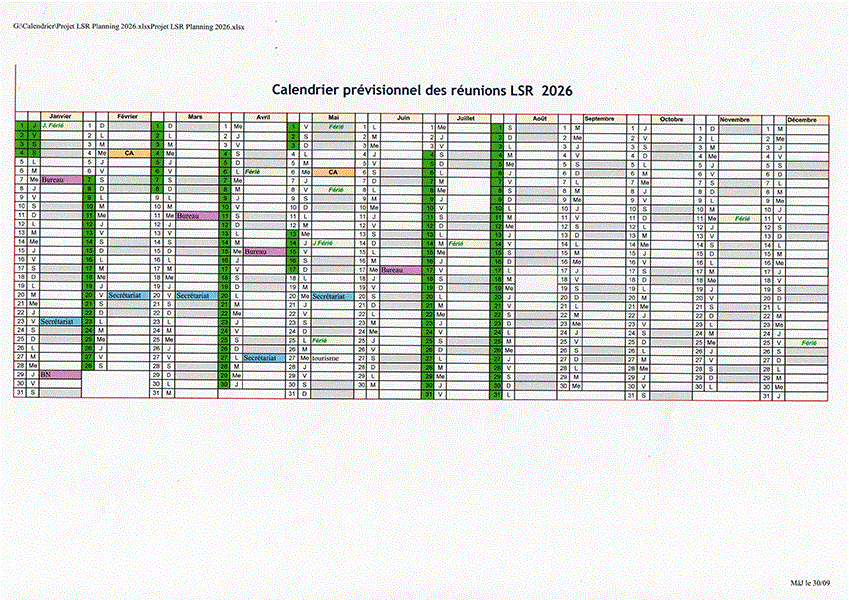This screenshot has width=849, height=600.
Task: Click the Bureau entry on 7 Janvier
Action: (x=53, y=180)
